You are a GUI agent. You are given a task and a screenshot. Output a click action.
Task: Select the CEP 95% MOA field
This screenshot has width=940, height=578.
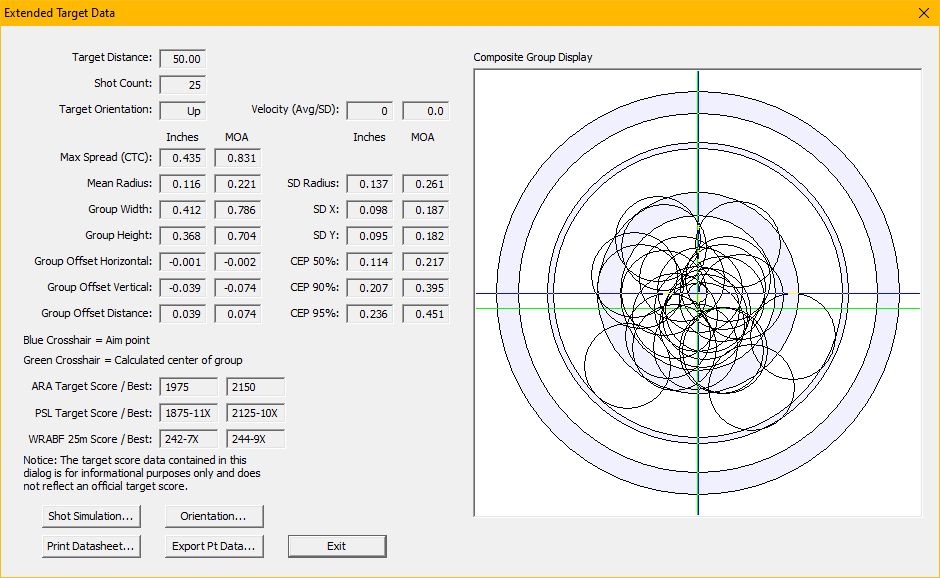425,314
